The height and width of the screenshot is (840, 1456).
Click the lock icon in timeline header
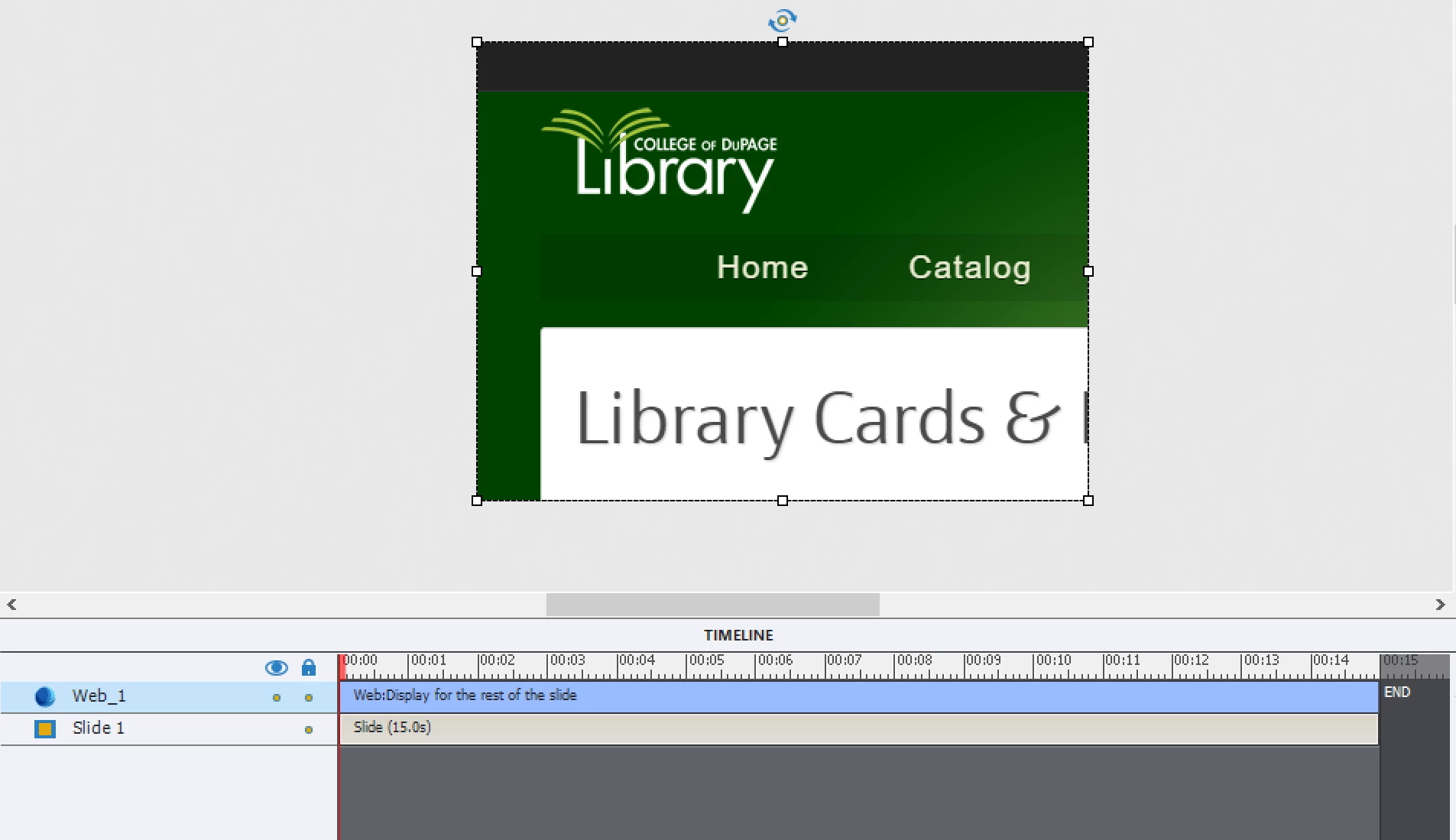coord(309,668)
